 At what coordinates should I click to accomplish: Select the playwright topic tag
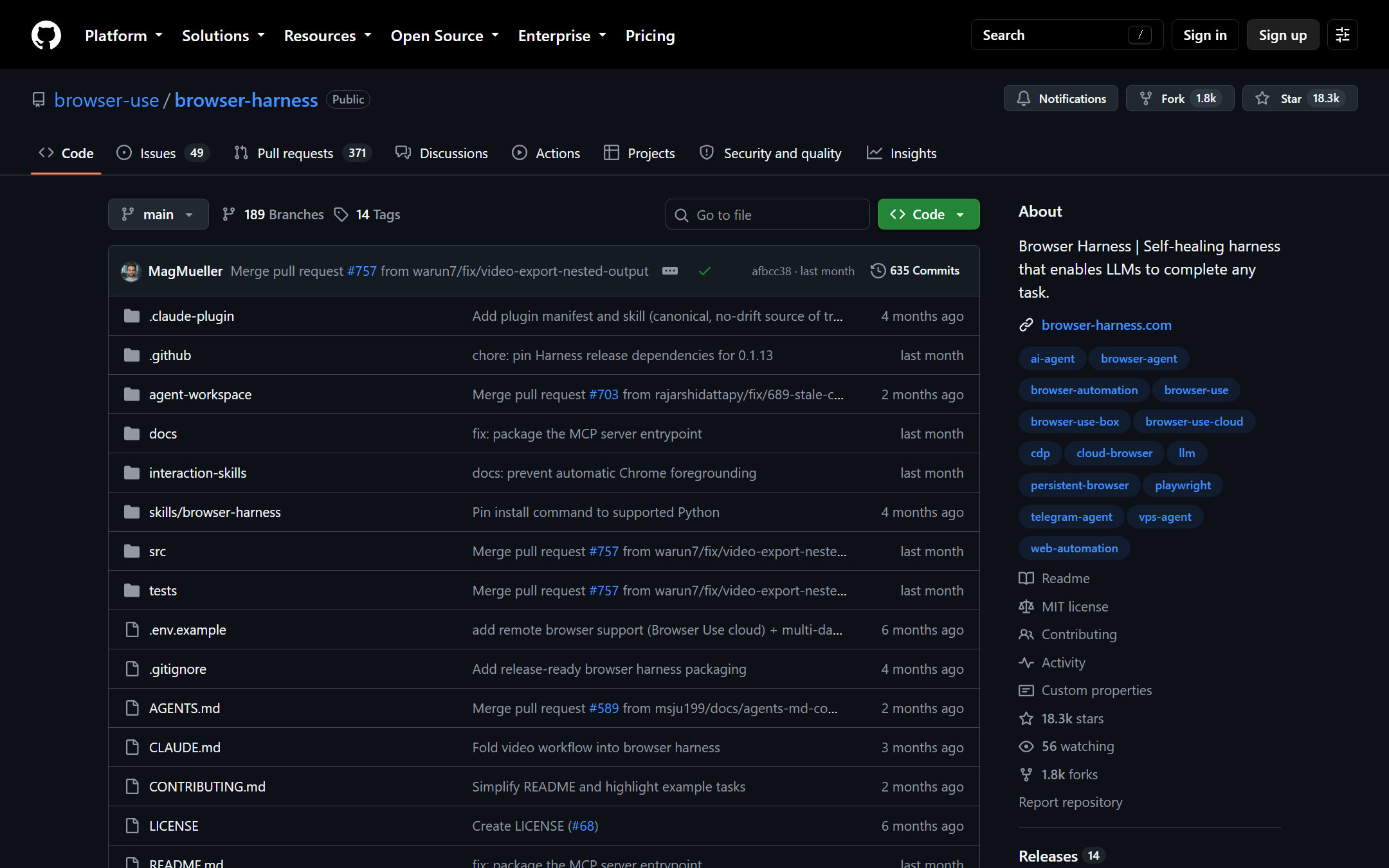pos(1183,485)
